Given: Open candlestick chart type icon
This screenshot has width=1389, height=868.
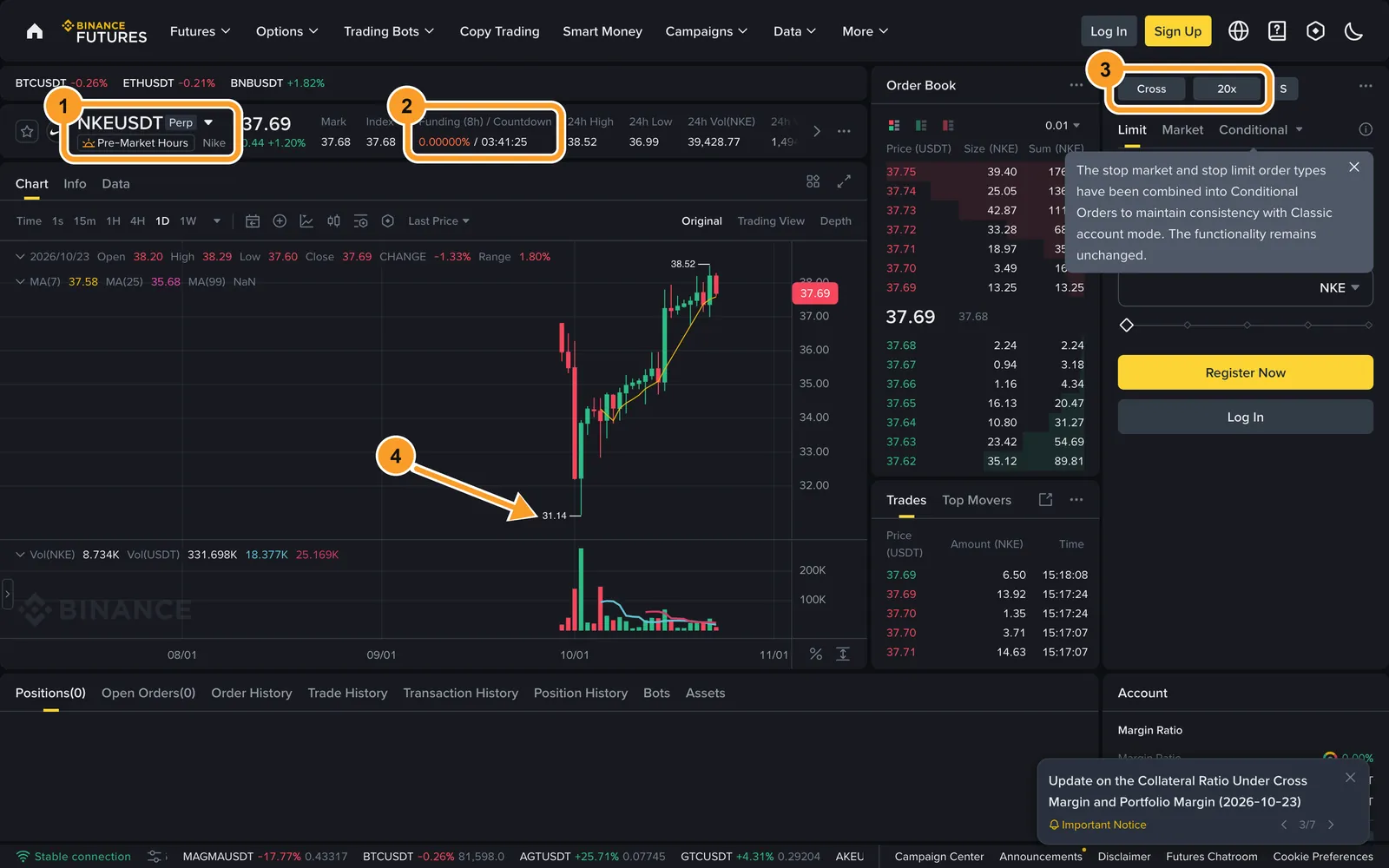Looking at the screenshot, I should pyautogui.click(x=333, y=221).
